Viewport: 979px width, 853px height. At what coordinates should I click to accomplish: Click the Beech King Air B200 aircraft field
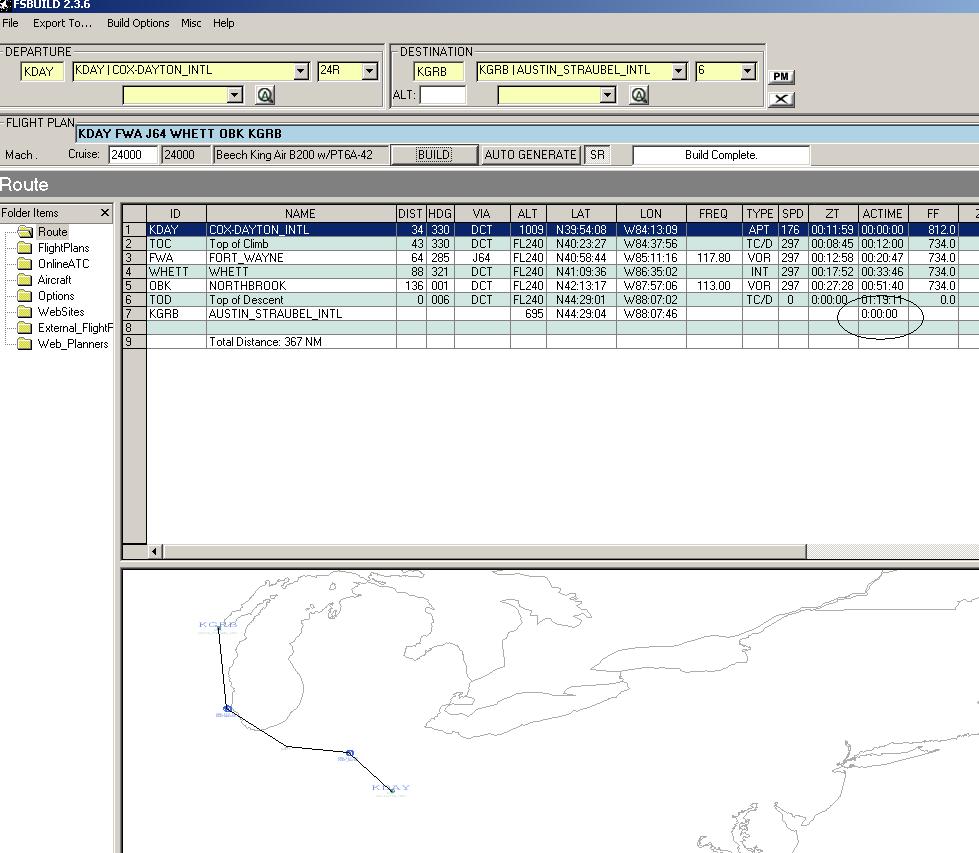pyautogui.click(x=300, y=155)
